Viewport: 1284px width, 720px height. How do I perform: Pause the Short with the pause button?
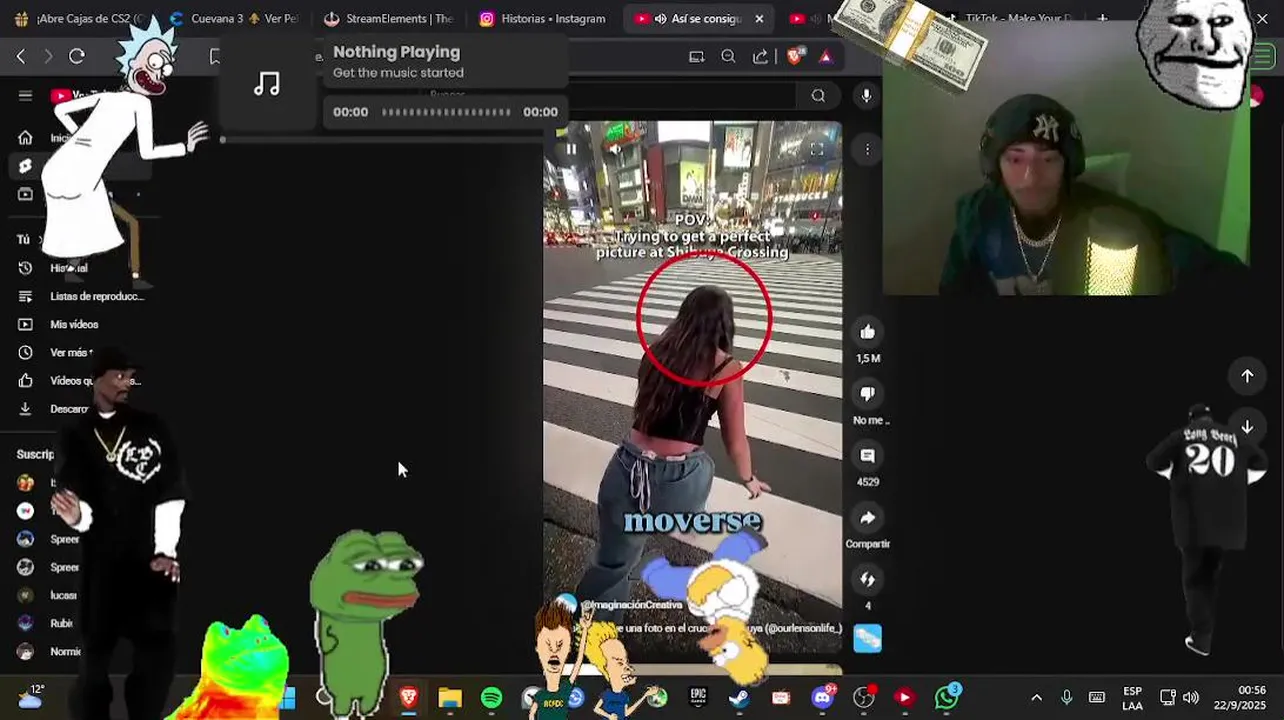pos(571,149)
